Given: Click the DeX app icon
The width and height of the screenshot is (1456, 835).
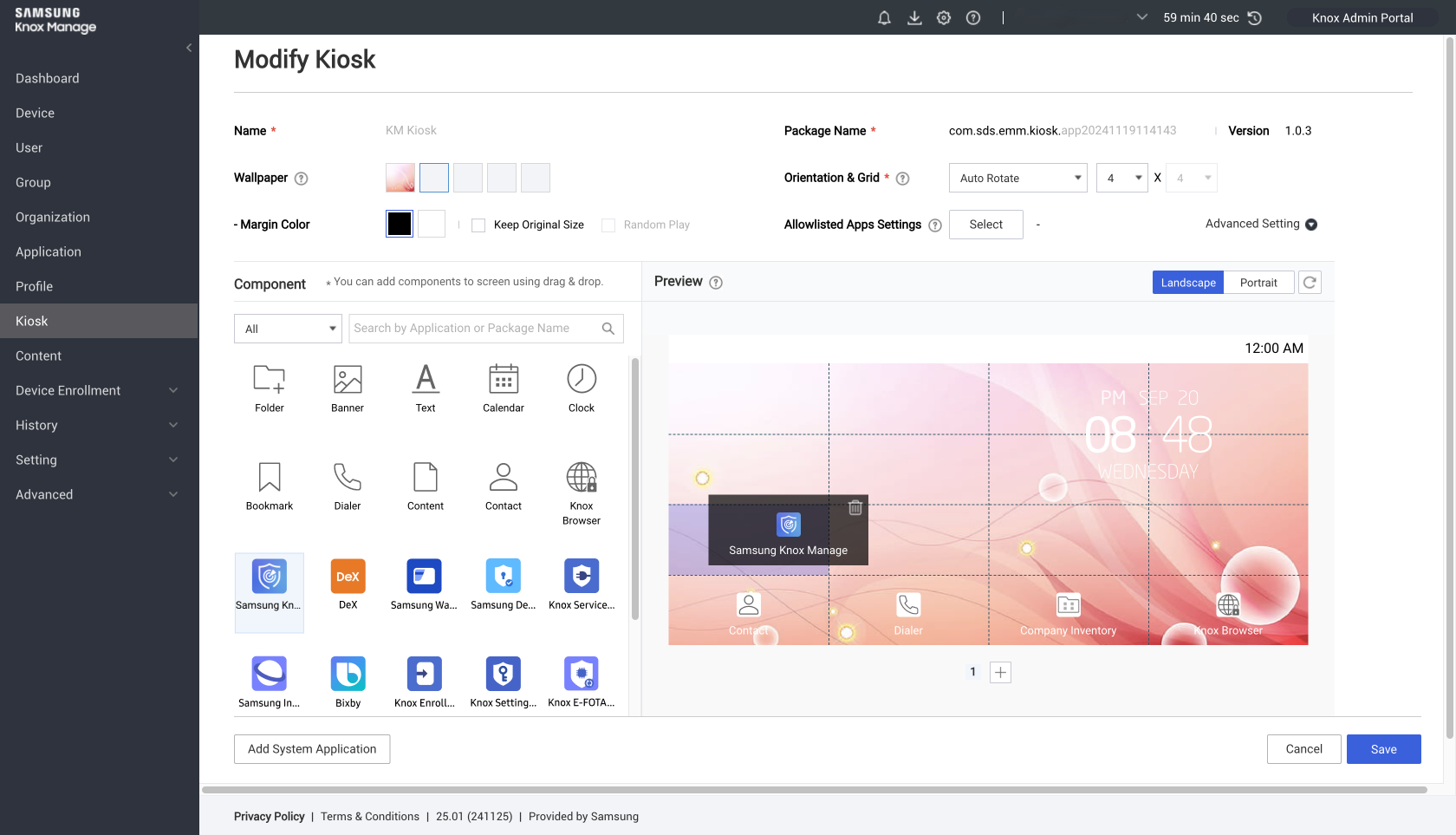Looking at the screenshot, I should (348, 577).
